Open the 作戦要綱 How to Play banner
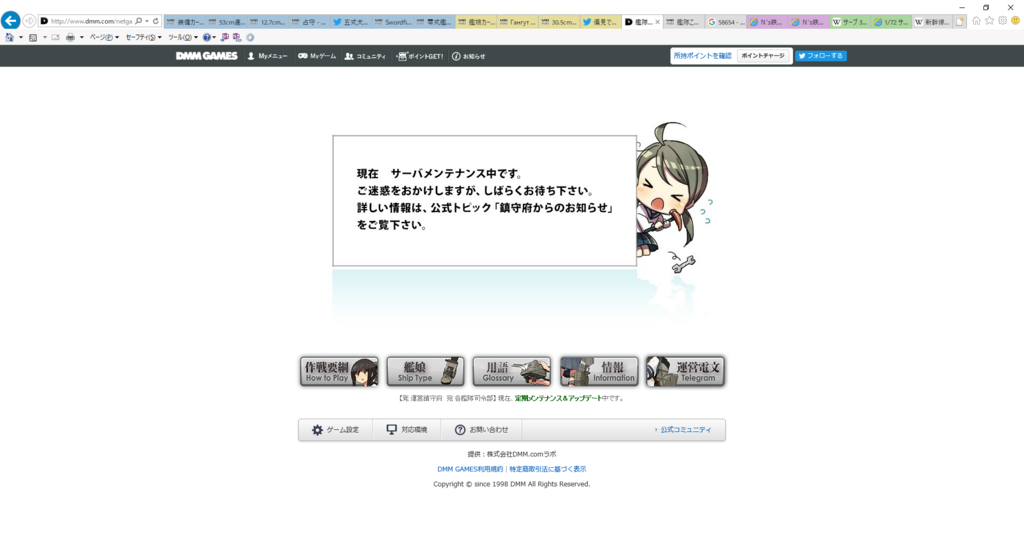This screenshot has width=1024, height=560. click(339, 371)
